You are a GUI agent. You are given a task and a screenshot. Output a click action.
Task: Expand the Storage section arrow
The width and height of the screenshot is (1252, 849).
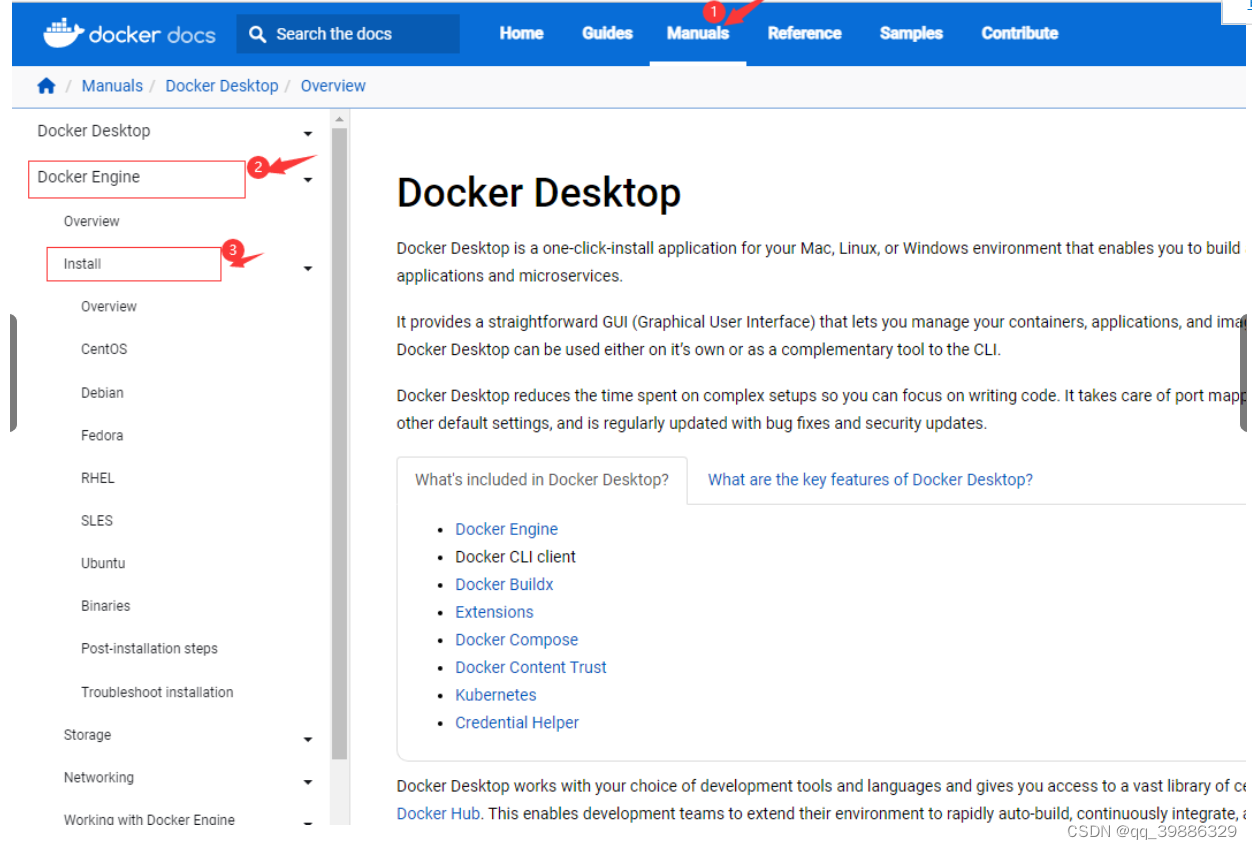(308, 739)
